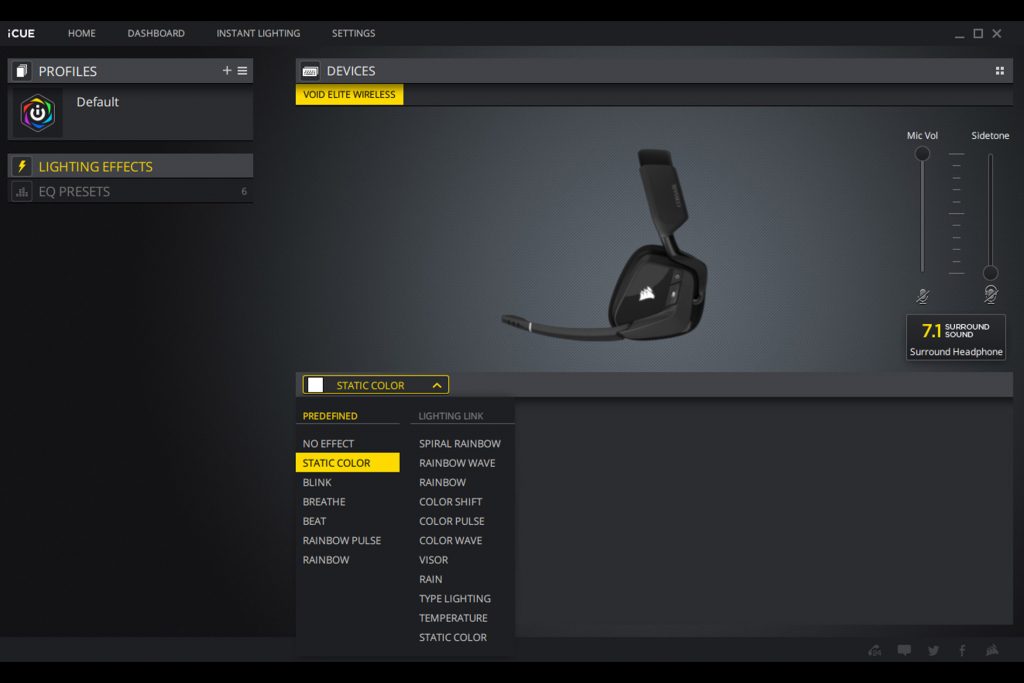Image resolution: width=1024 pixels, height=683 pixels.
Task: Choose the Rainbow Wave effect
Action: coord(457,463)
